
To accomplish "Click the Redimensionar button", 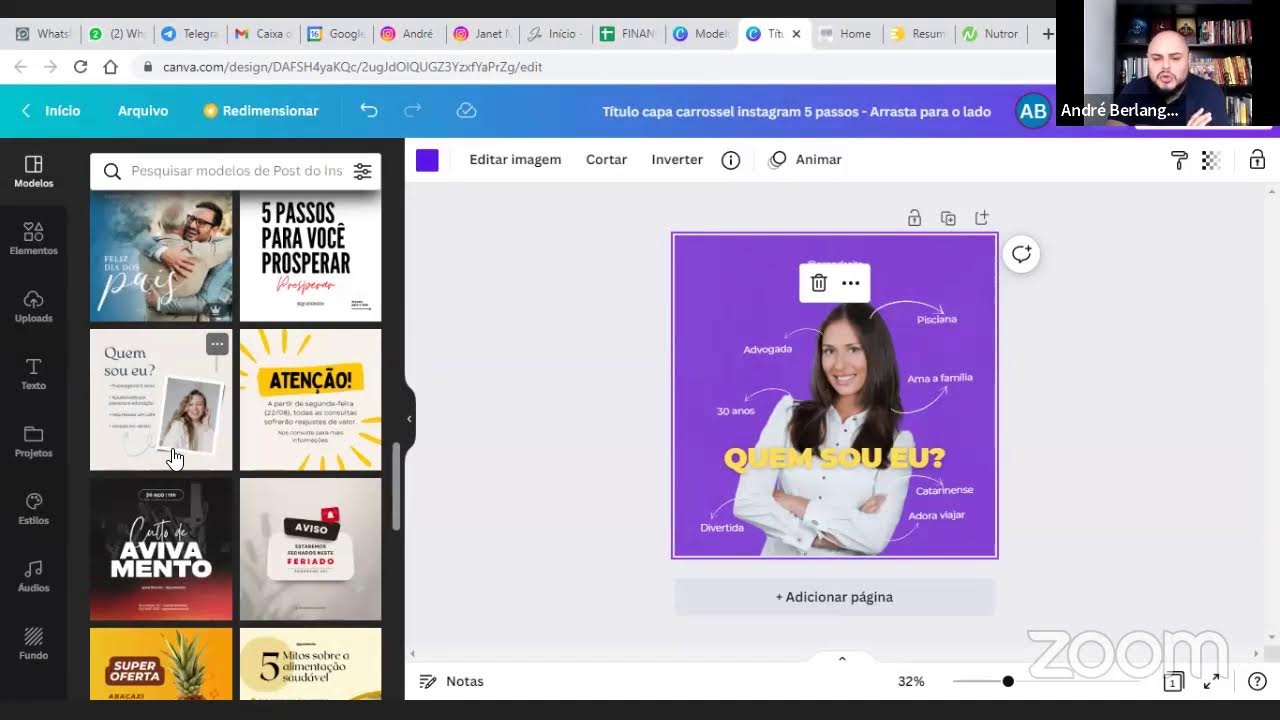I will (x=261, y=111).
